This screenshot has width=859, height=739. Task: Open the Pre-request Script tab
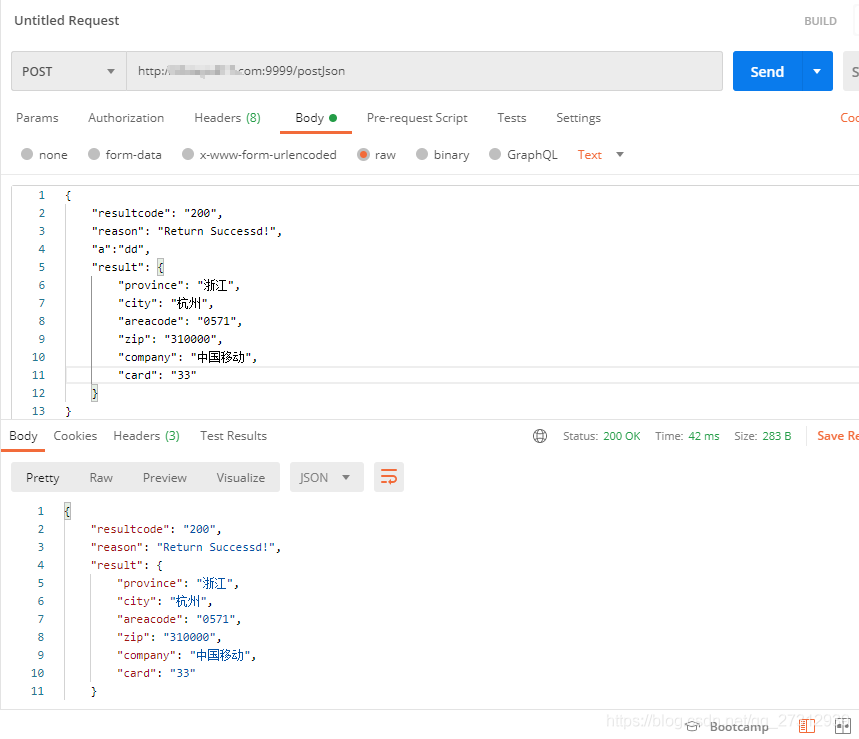[x=417, y=118]
